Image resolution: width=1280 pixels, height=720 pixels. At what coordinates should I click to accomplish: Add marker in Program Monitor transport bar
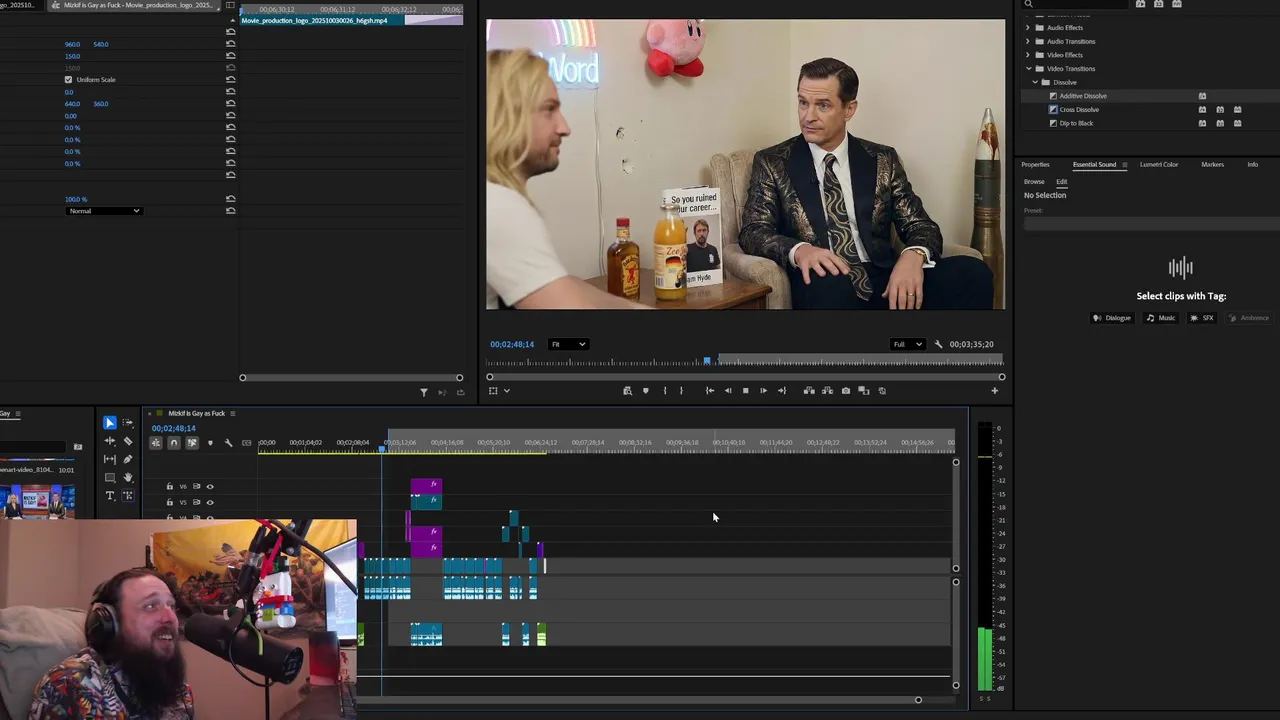coord(645,391)
